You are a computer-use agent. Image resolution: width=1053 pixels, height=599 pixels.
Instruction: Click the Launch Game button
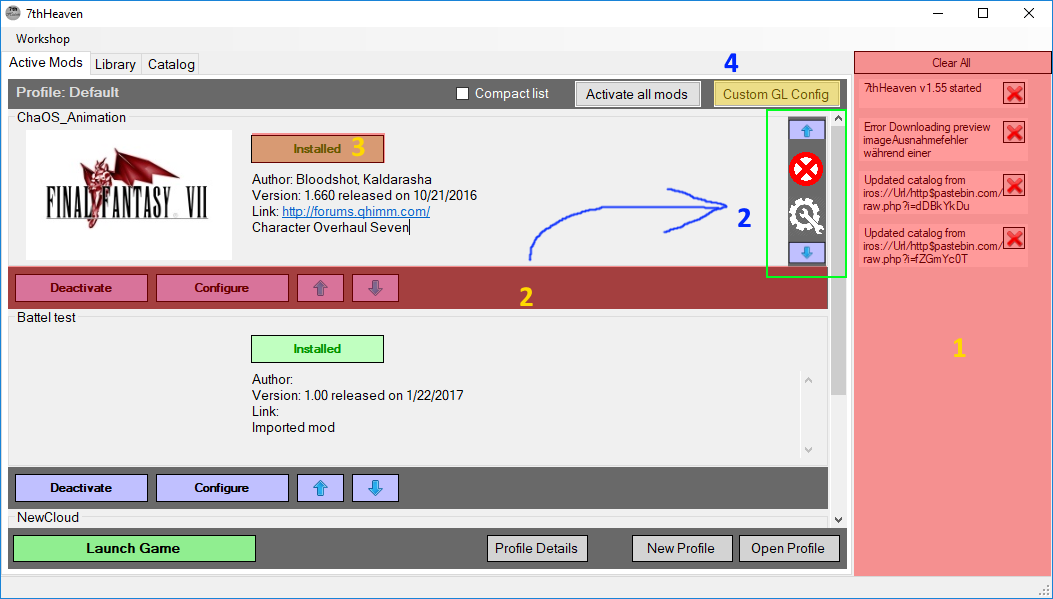(x=134, y=549)
